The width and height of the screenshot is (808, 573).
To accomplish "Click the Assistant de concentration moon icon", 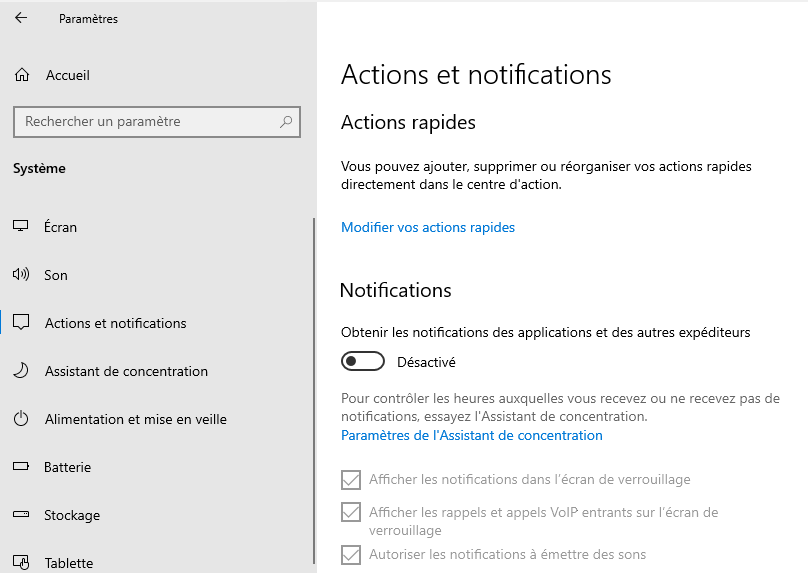I will (21, 371).
